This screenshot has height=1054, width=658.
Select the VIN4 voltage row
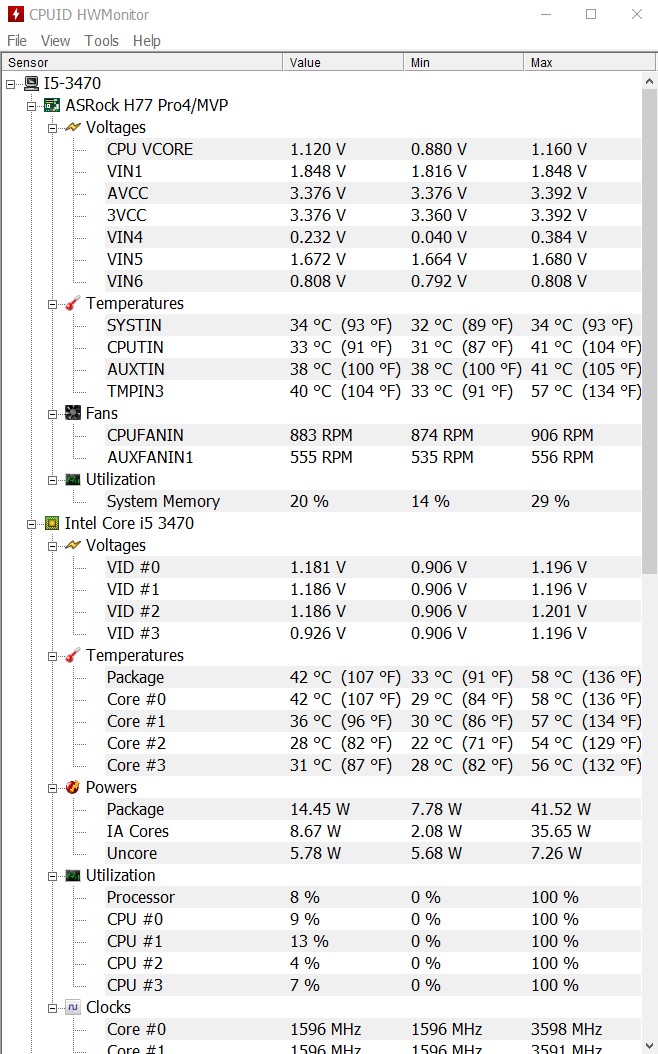click(x=373, y=237)
